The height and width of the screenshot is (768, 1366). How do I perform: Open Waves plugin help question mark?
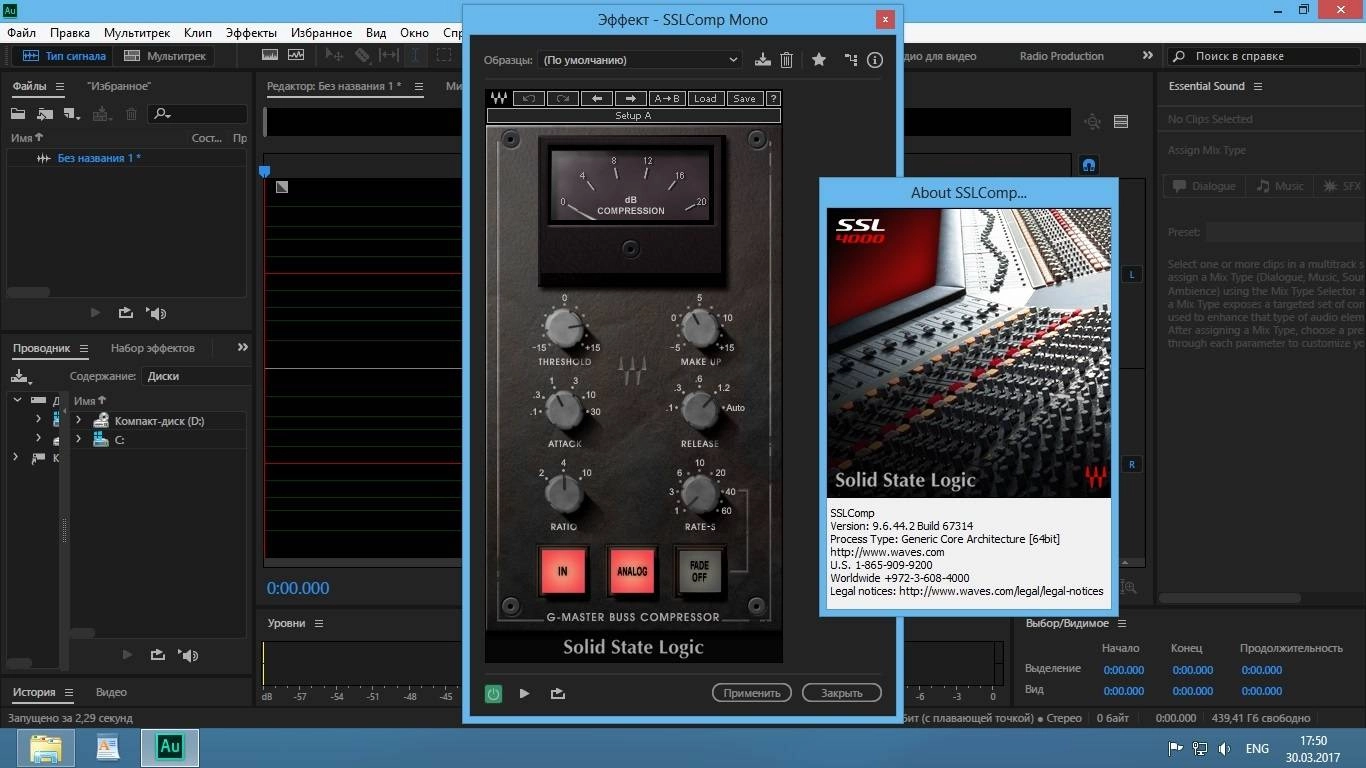coord(773,98)
